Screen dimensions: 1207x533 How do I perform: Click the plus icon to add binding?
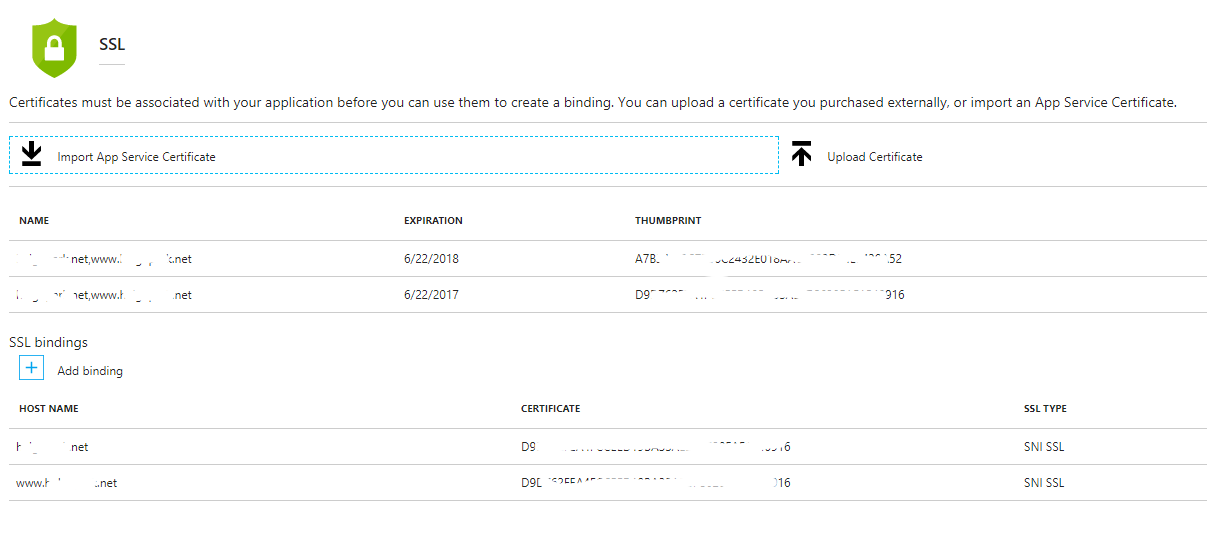pyautogui.click(x=32, y=369)
